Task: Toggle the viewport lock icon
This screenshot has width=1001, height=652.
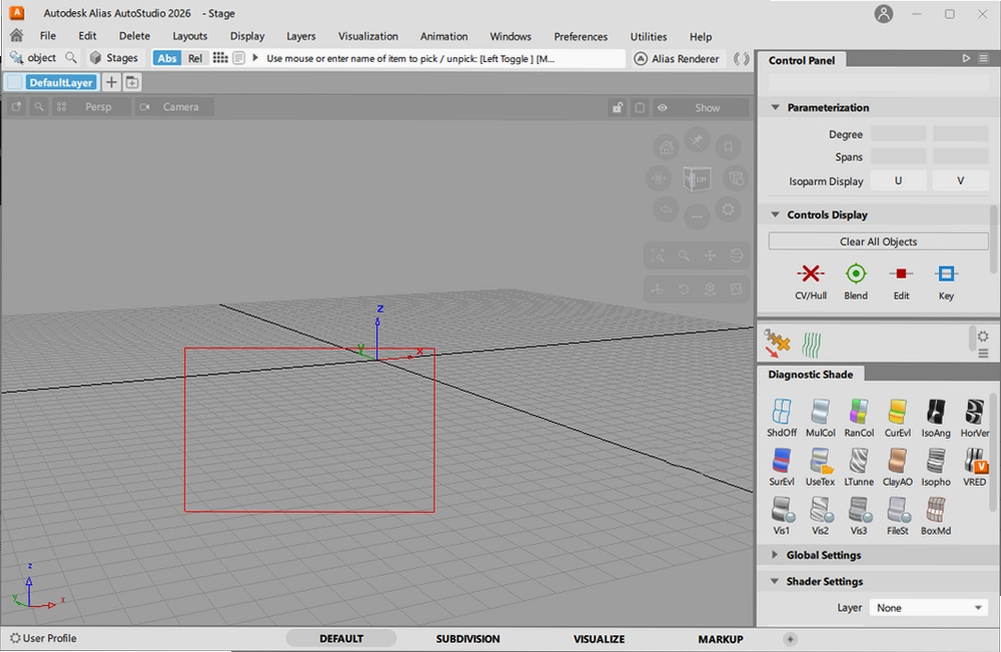Action: click(x=617, y=107)
